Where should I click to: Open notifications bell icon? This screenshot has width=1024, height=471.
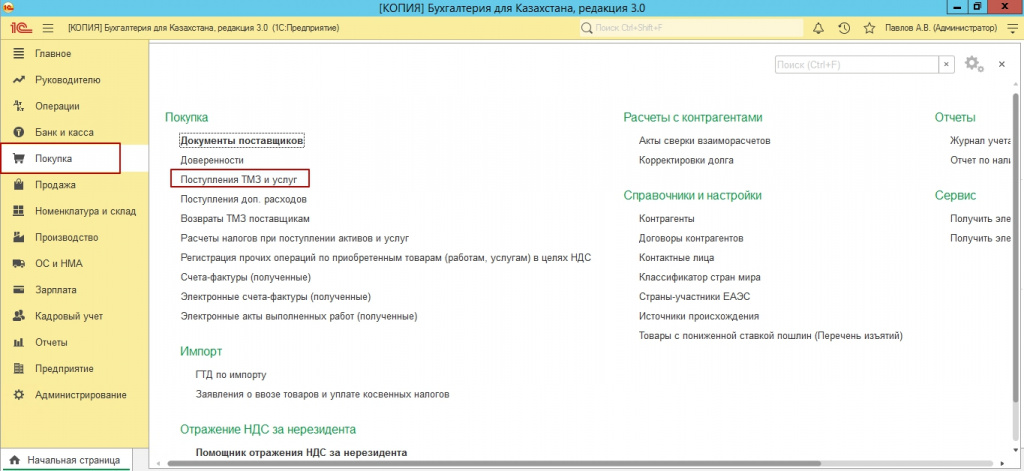point(818,28)
